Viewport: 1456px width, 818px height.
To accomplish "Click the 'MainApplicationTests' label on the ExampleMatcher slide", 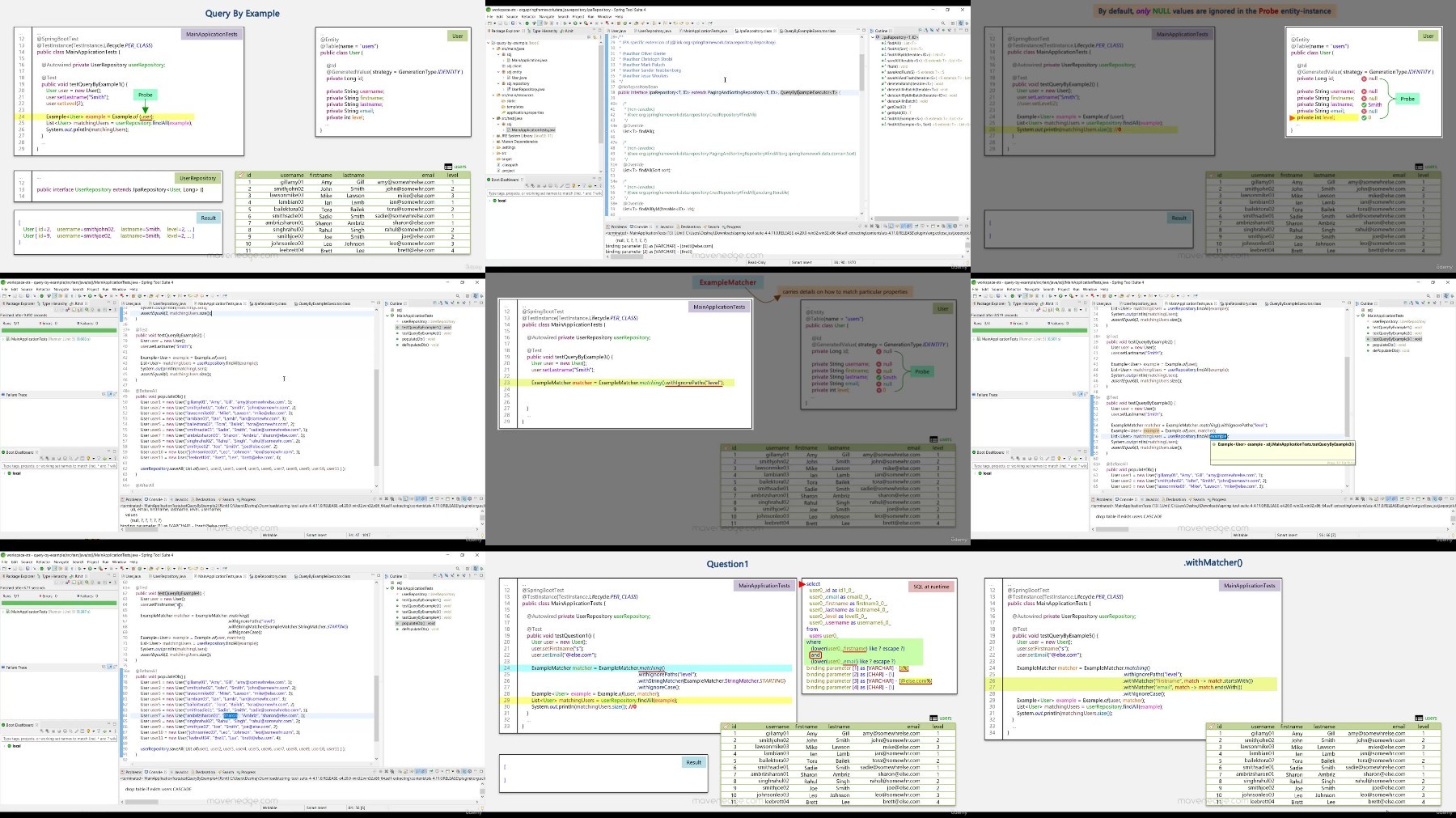I will 718,307.
